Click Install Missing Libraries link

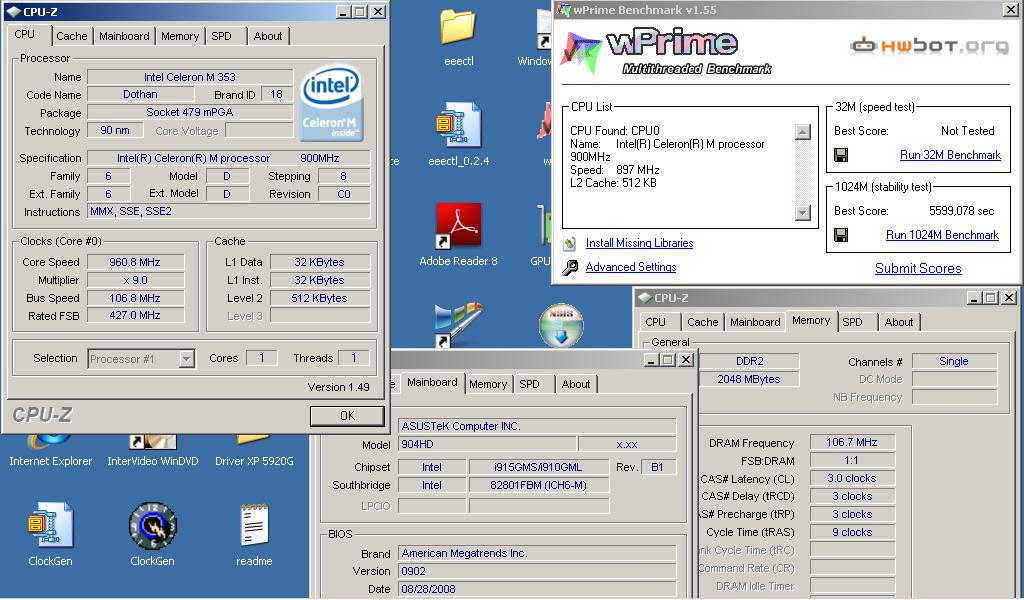[639, 243]
